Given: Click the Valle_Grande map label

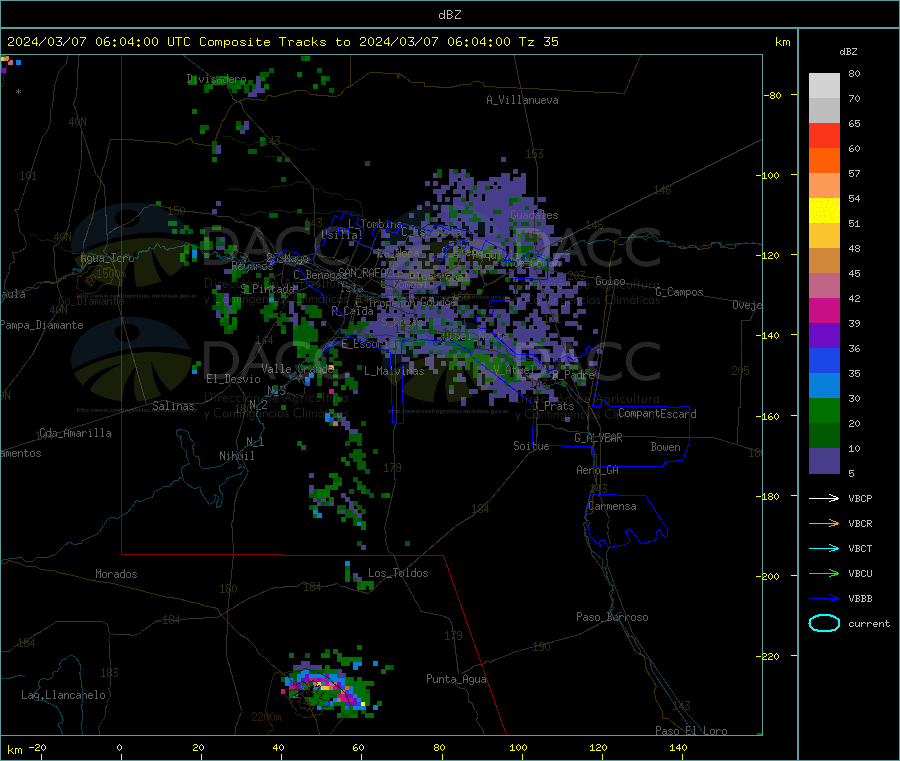Looking at the screenshot, I should coord(297,369).
